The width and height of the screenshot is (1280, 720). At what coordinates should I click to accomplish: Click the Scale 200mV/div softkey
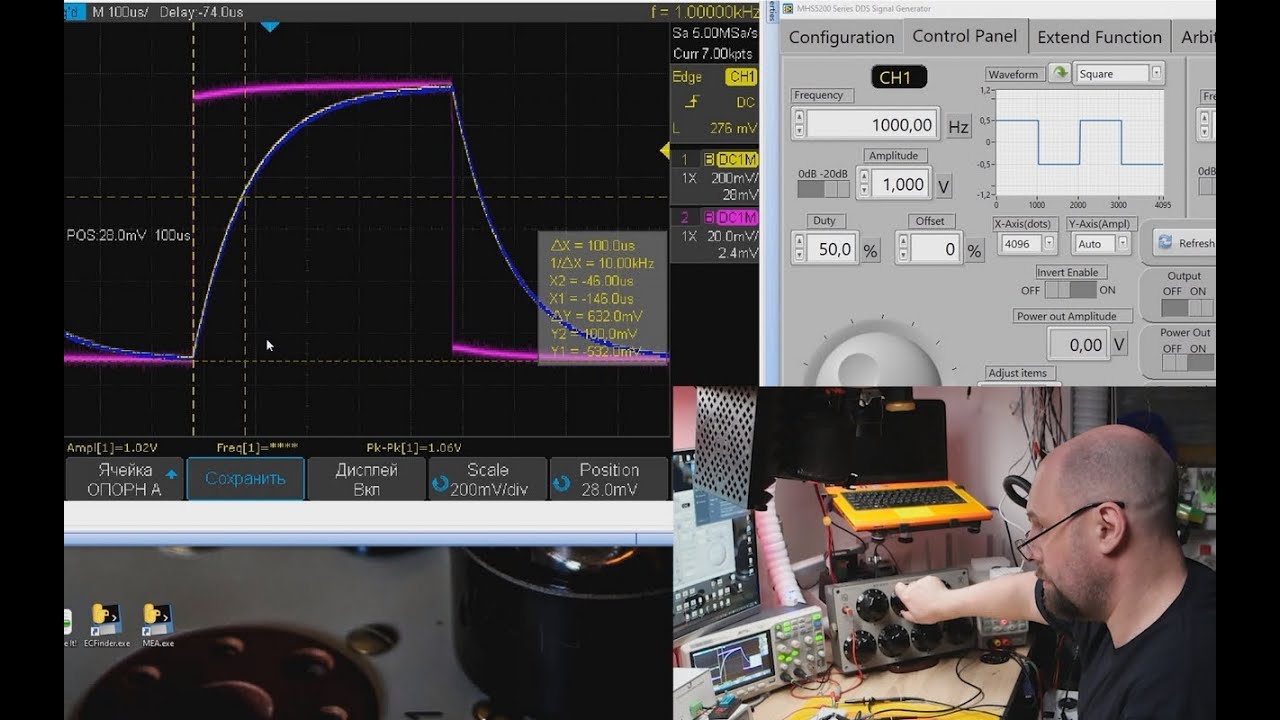pos(488,478)
